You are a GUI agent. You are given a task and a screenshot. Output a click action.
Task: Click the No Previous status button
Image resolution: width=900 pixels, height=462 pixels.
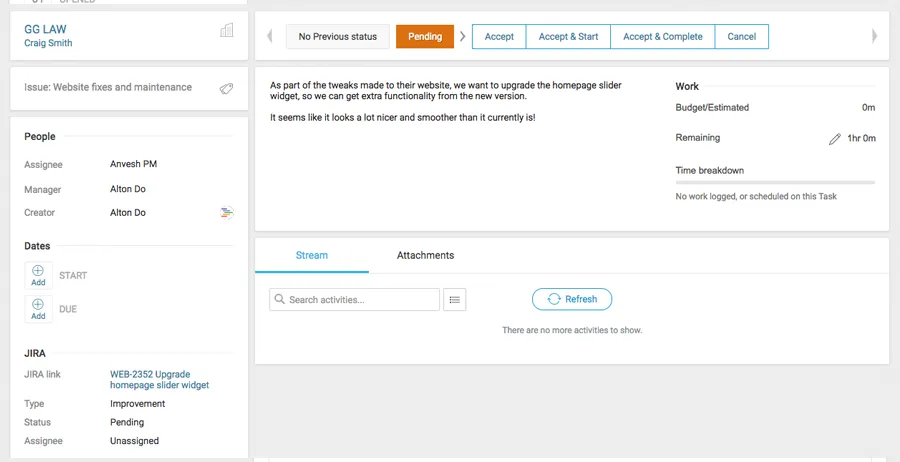(x=338, y=37)
